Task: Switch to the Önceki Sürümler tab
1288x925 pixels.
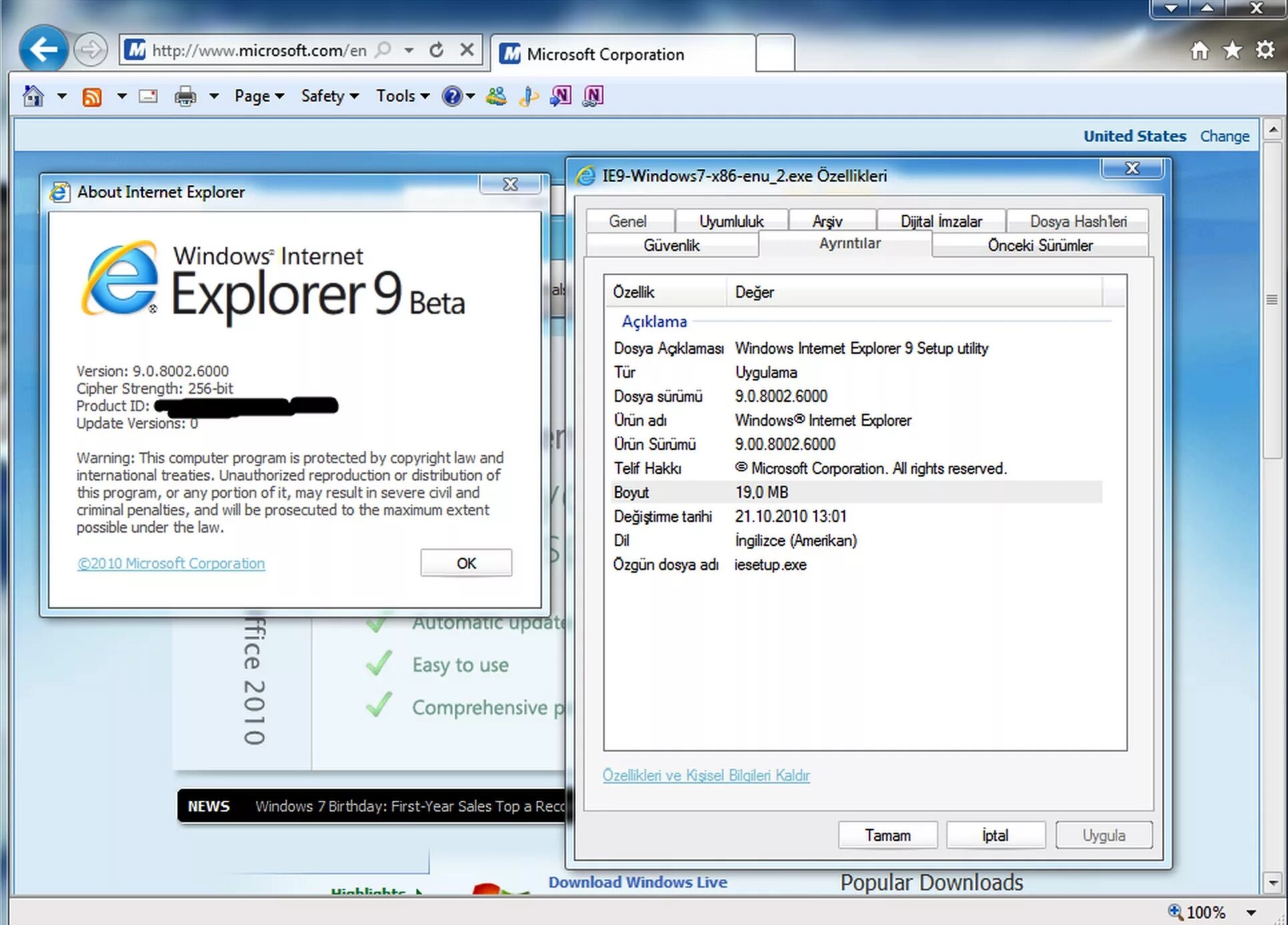Action: (x=1040, y=245)
